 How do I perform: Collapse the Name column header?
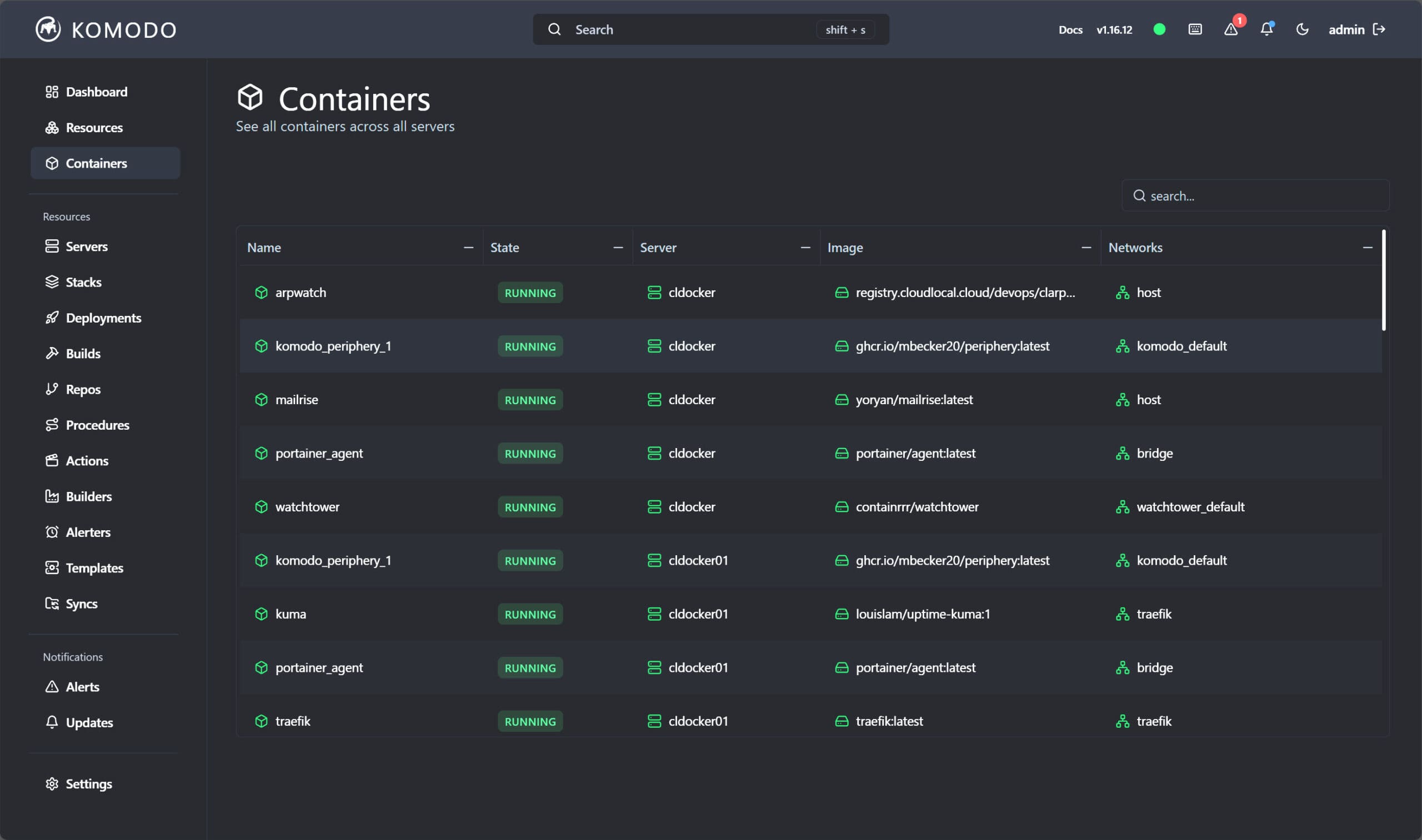pos(468,248)
